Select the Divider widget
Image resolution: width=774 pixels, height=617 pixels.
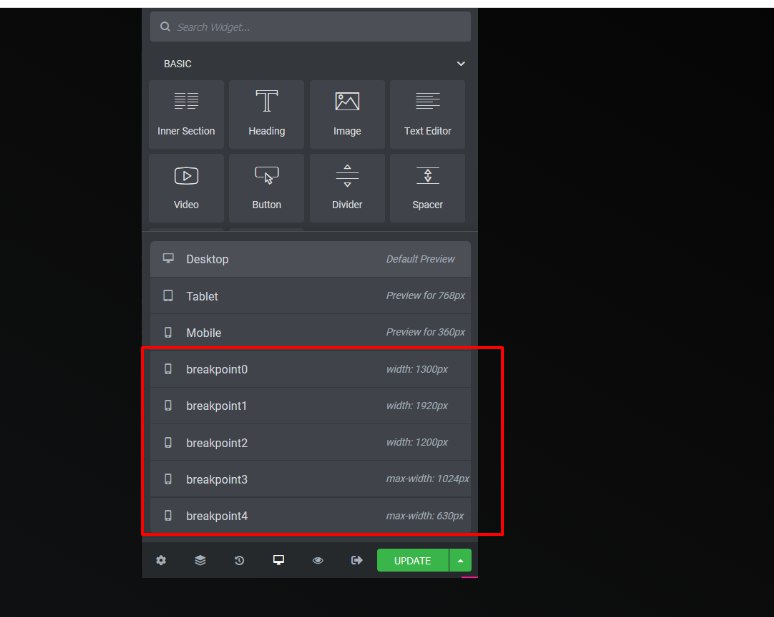(x=347, y=188)
